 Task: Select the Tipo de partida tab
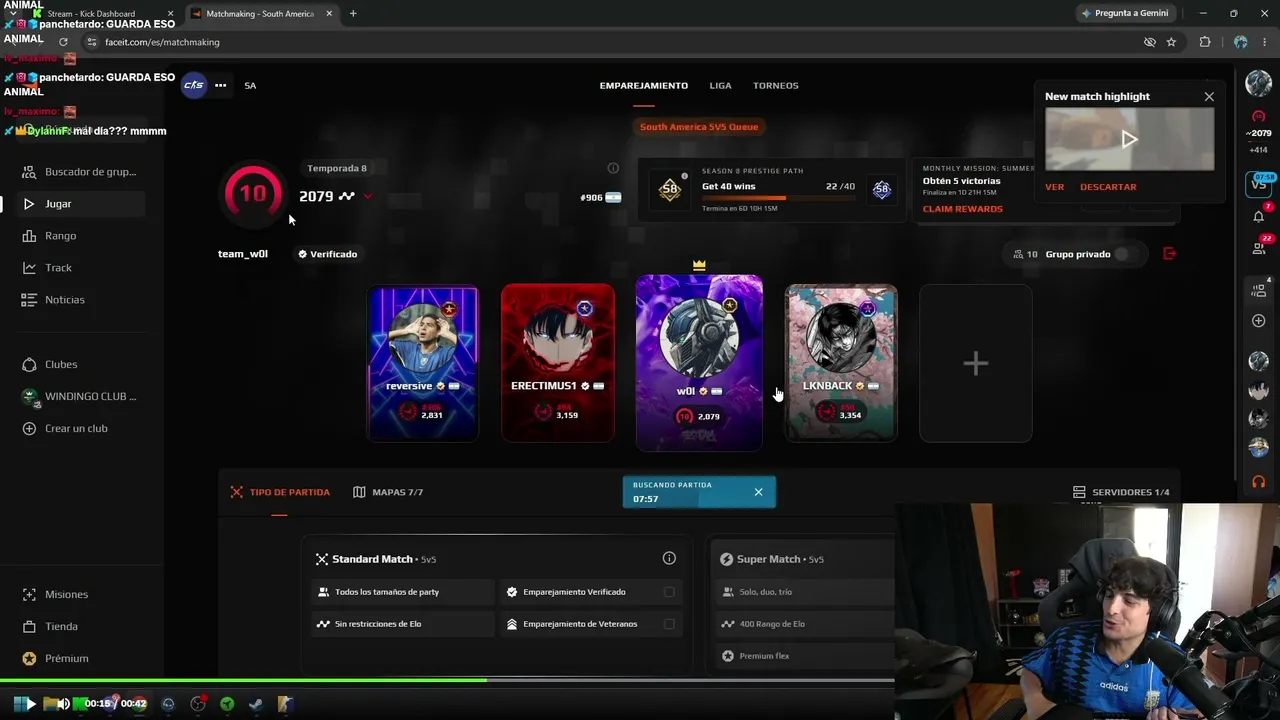point(280,492)
